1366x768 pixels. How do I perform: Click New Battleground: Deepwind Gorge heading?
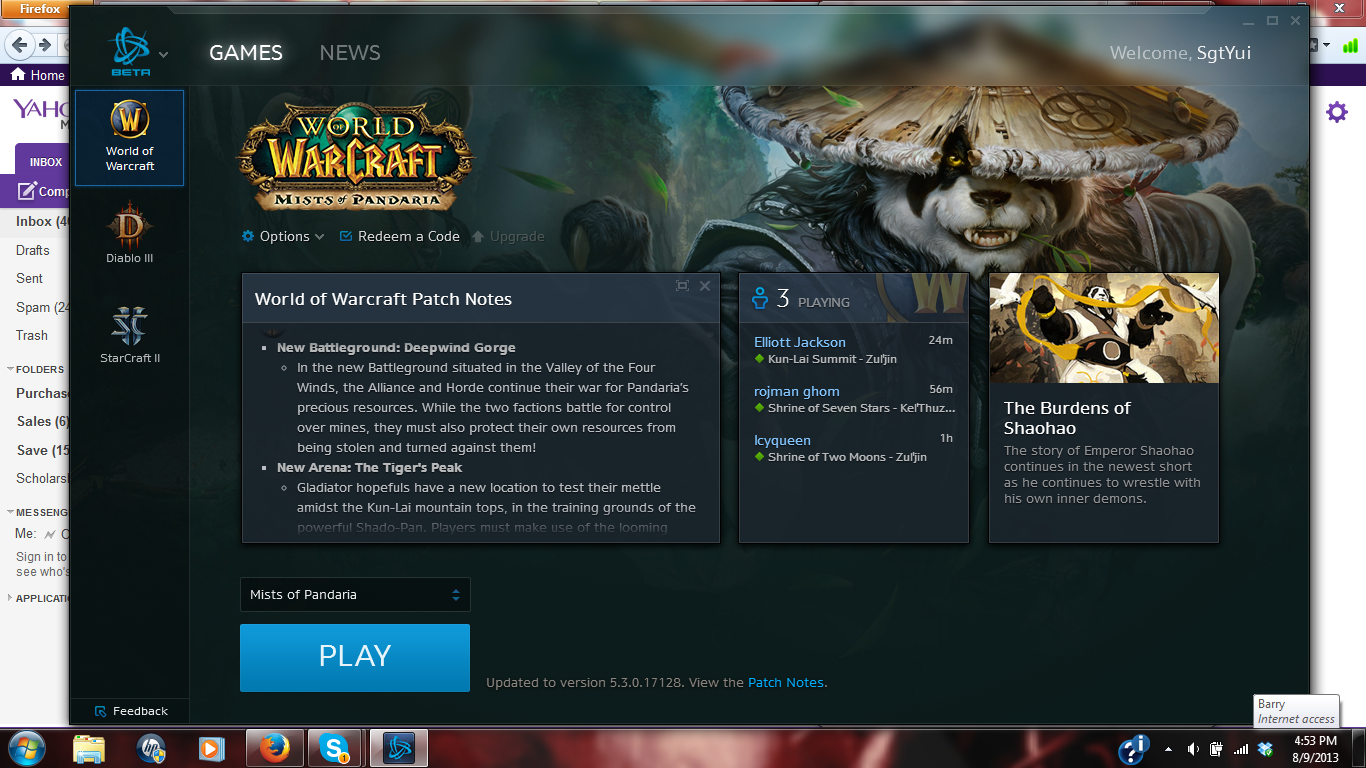396,348
